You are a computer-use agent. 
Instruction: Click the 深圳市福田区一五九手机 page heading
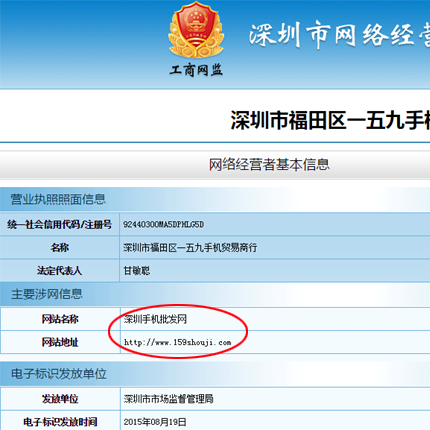(330, 120)
